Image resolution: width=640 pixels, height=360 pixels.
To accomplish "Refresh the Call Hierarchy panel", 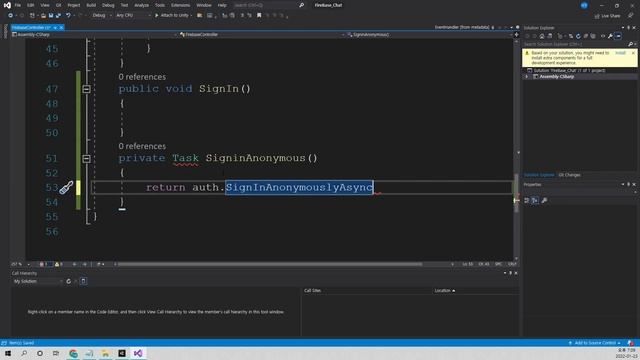I will coord(69,281).
